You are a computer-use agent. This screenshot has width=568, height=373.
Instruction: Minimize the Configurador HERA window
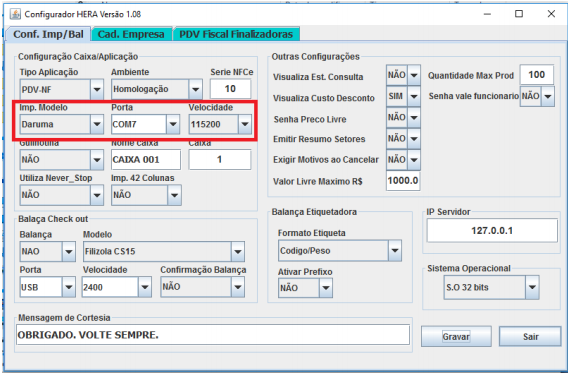487,14
